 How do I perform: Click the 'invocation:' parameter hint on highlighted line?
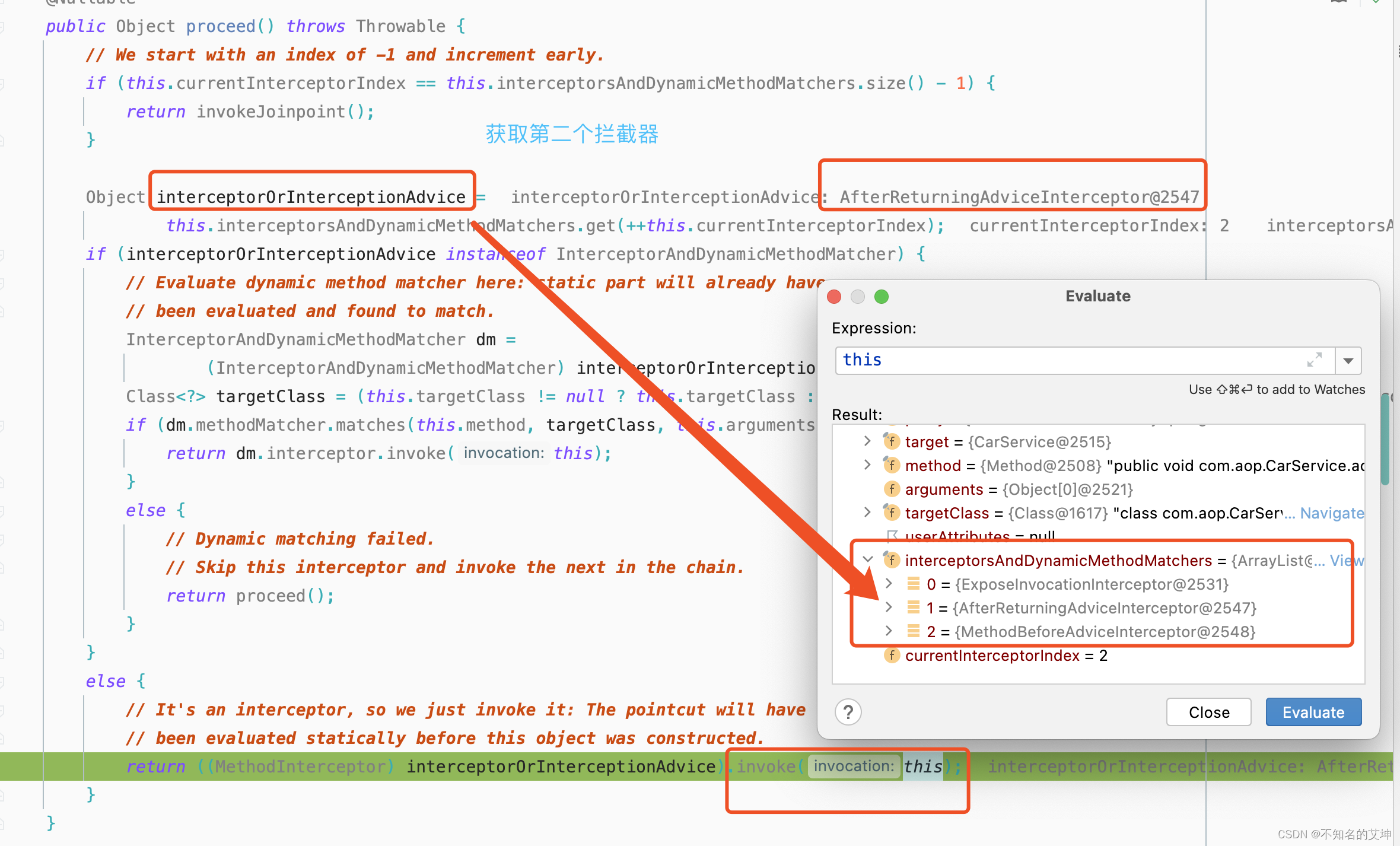coord(854,767)
